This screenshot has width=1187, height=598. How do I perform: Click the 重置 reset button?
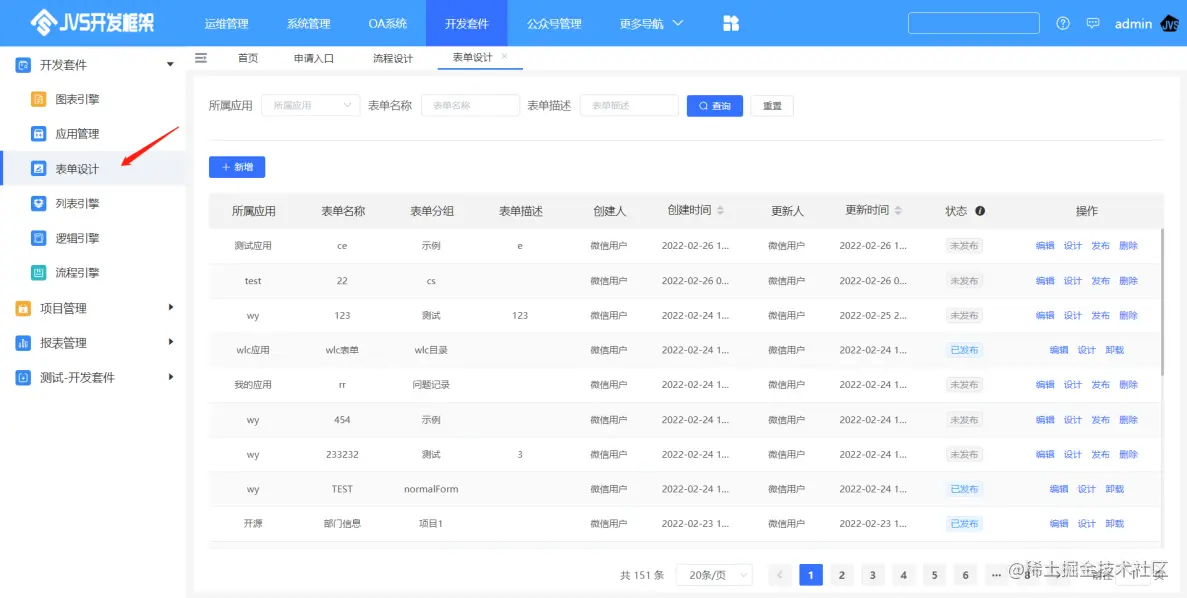(772, 106)
